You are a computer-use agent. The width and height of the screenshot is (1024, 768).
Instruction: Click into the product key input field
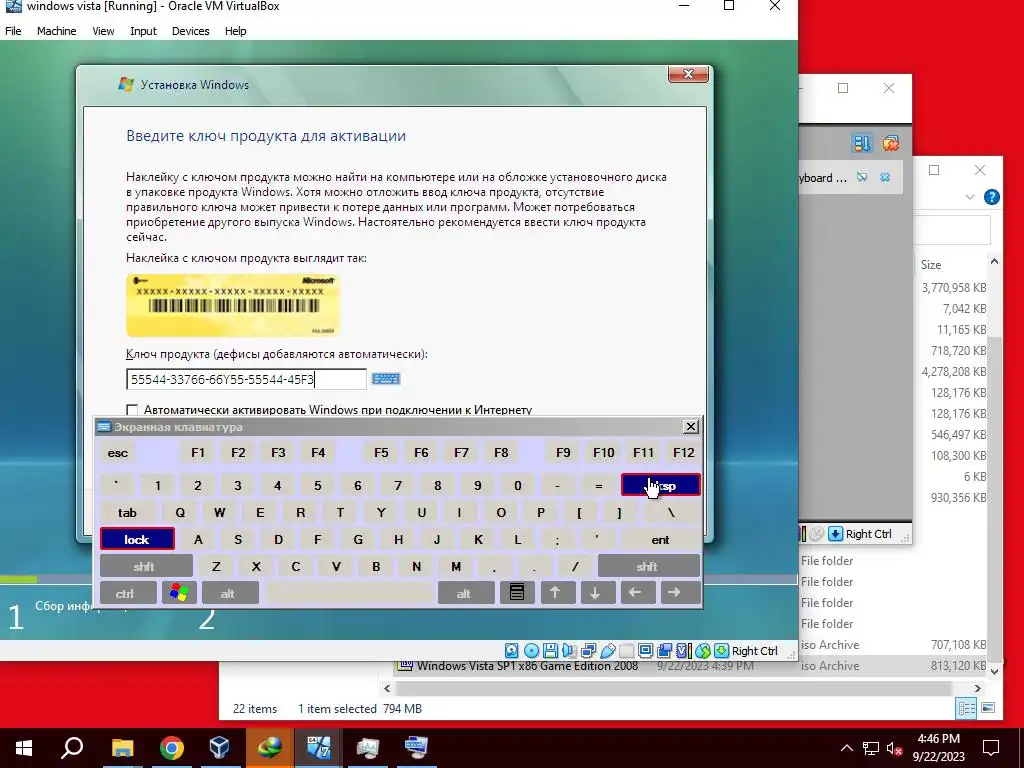(x=246, y=379)
